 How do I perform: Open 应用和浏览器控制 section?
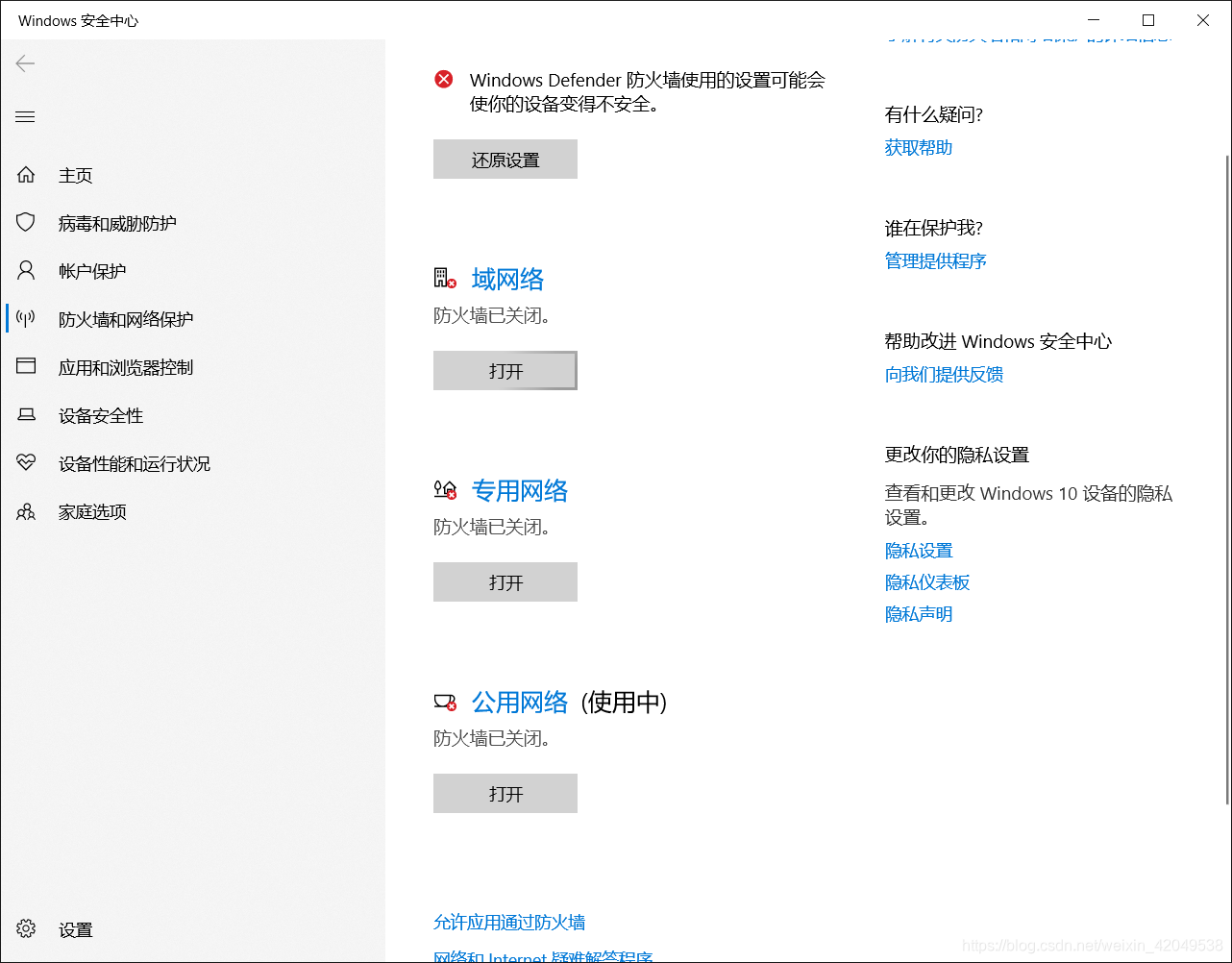126,367
